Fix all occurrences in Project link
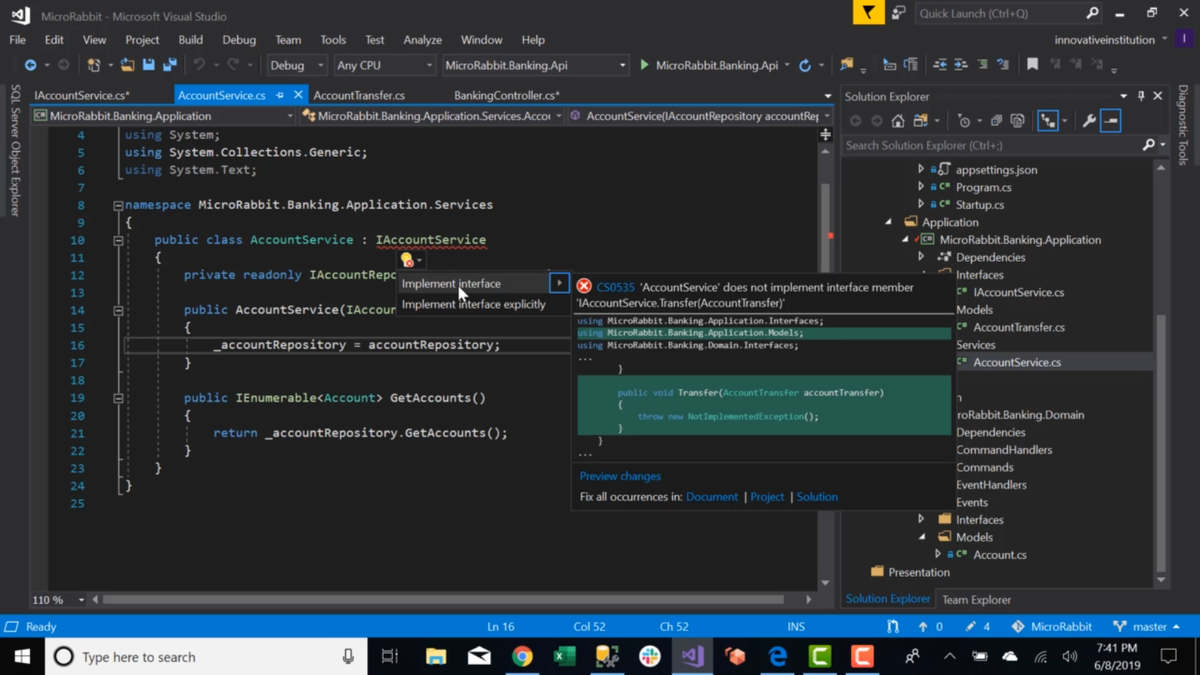Image resolution: width=1200 pixels, height=675 pixels. (x=767, y=496)
